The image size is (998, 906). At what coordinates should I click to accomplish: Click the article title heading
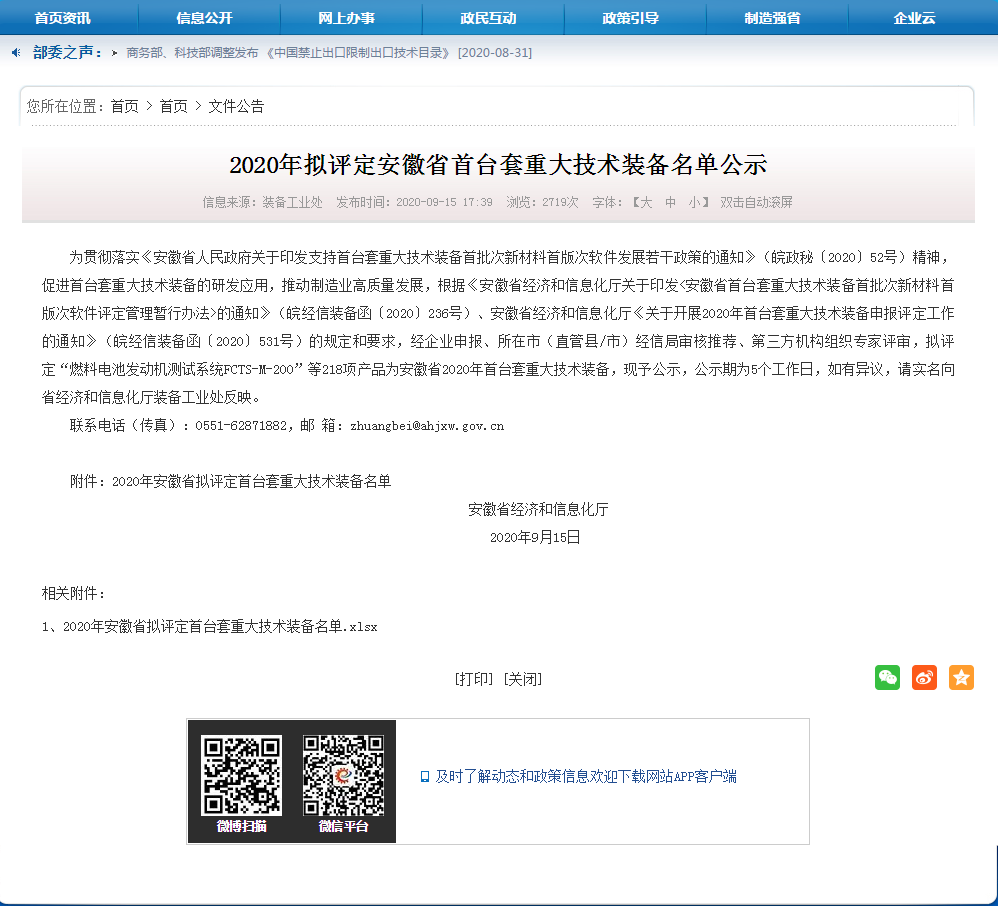(x=498, y=165)
